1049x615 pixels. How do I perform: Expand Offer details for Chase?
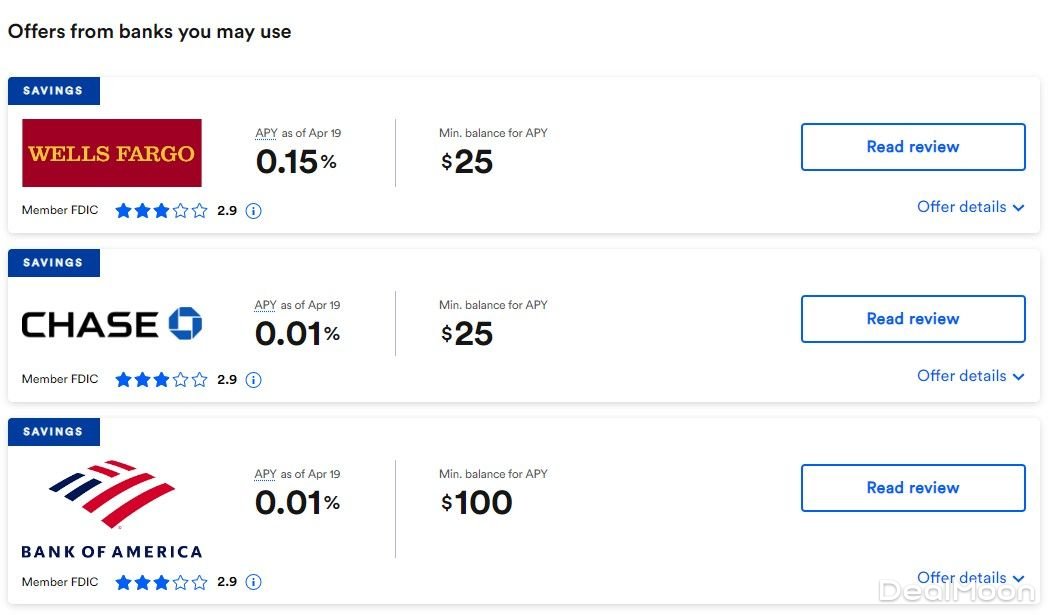coord(970,376)
